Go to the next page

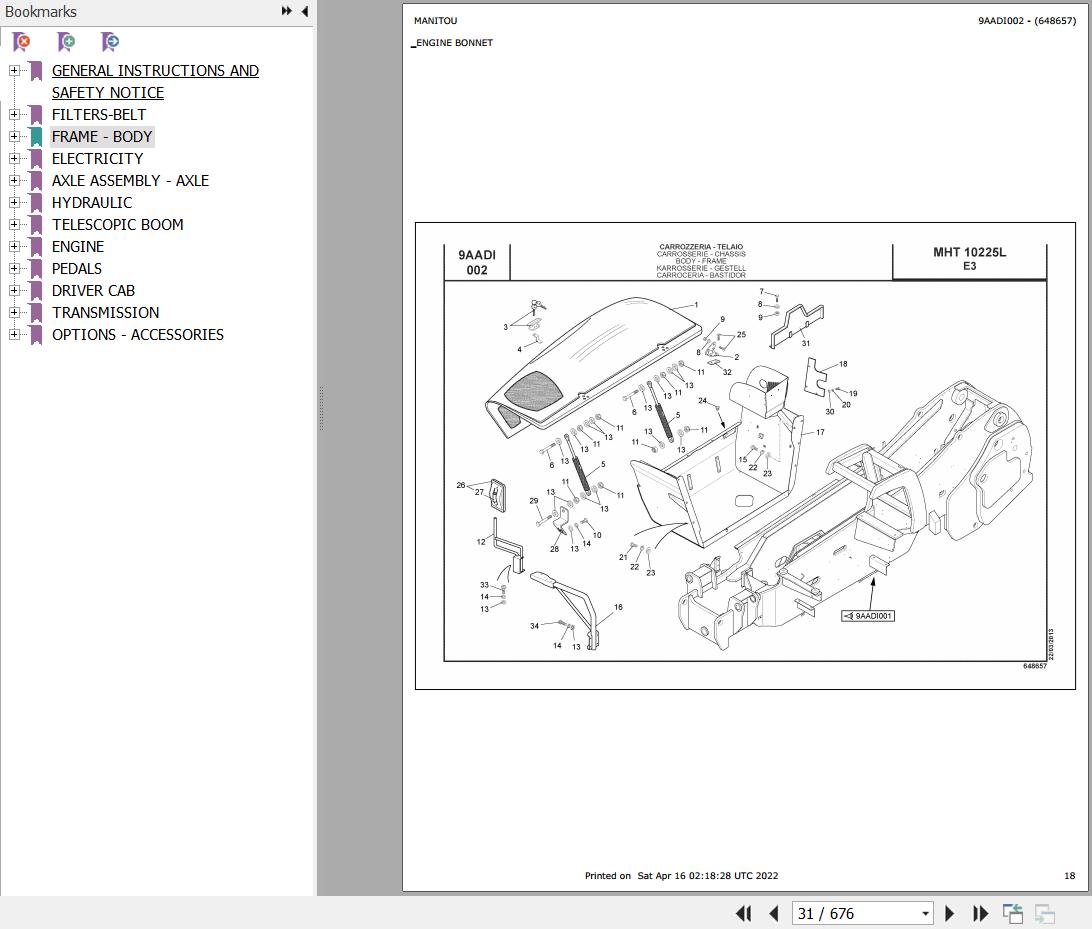click(x=949, y=914)
